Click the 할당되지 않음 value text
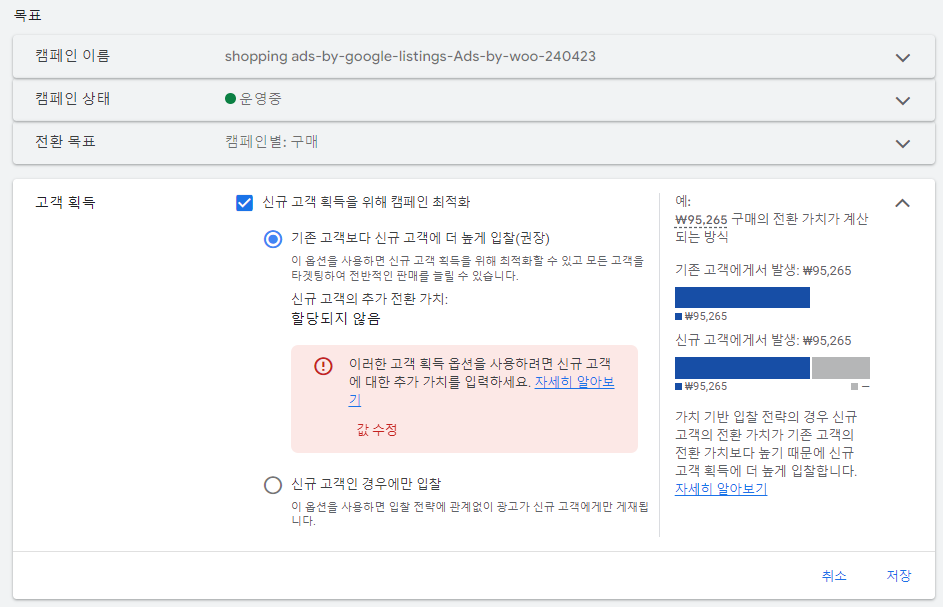Viewport: 943px width, 607px height. [336, 319]
